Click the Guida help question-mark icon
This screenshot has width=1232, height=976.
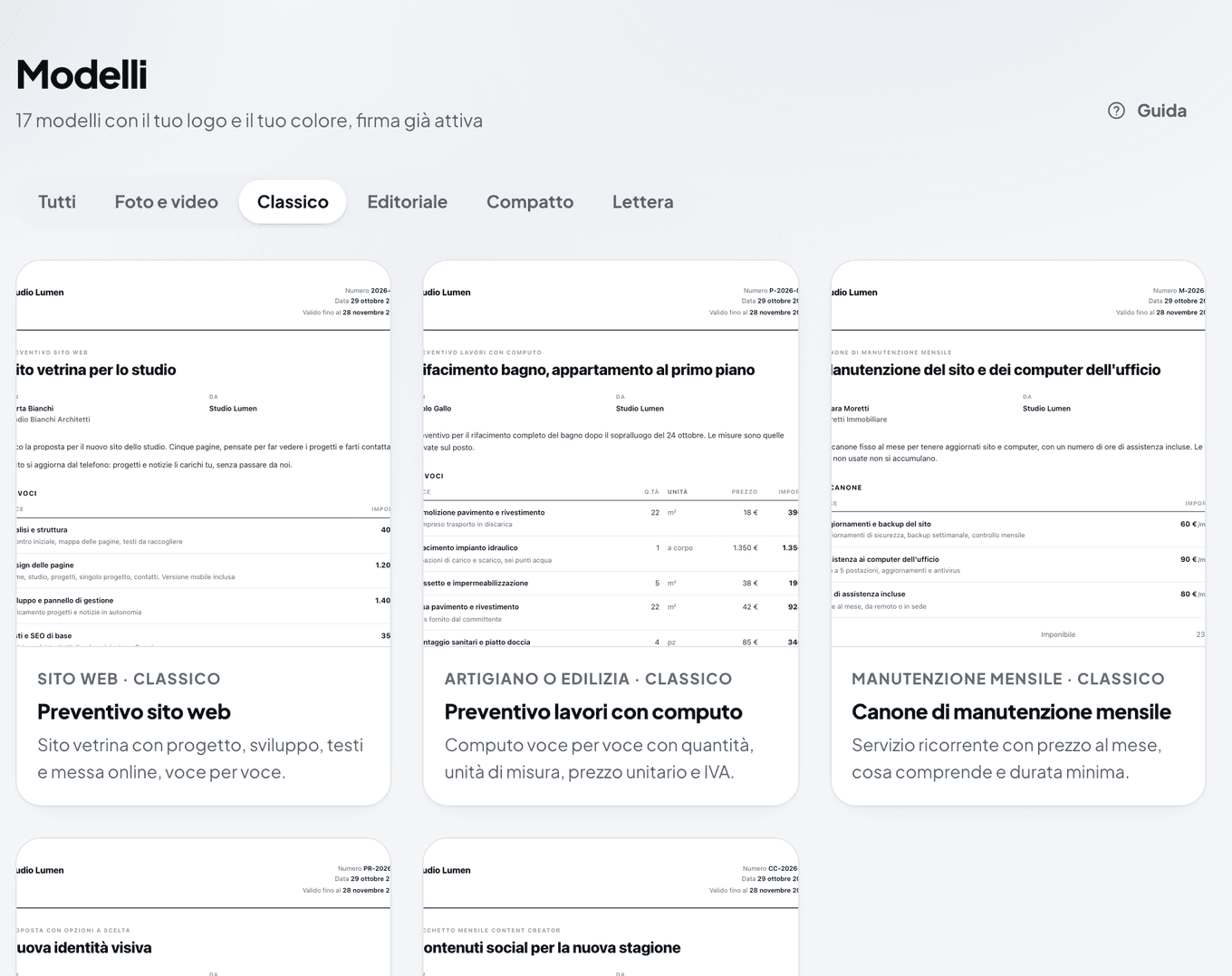[1116, 111]
